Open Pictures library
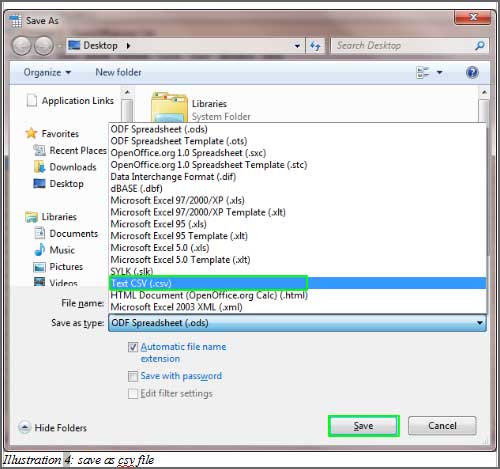500x469 pixels. click(x=66, y=267)
